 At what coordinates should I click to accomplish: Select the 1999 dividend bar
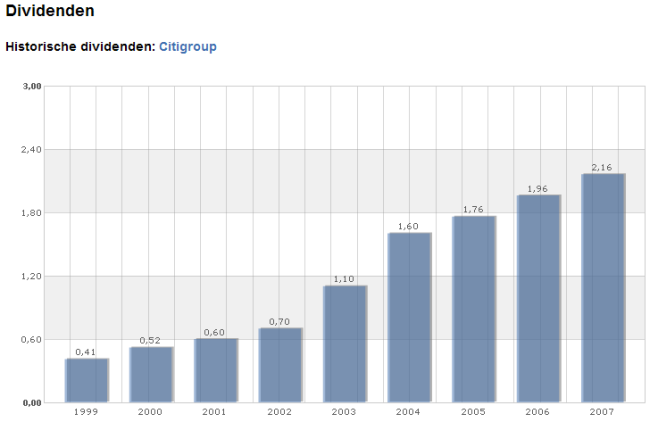pyautogui.click(x=87, y=381)
